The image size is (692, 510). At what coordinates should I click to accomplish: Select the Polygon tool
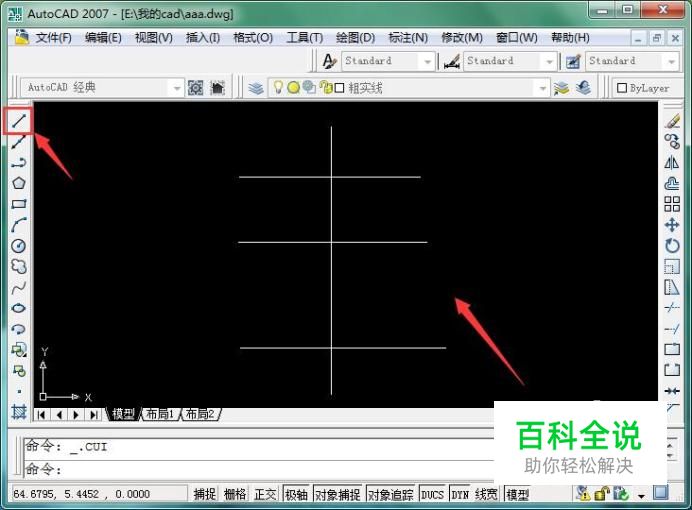click(x=19, y=183)
